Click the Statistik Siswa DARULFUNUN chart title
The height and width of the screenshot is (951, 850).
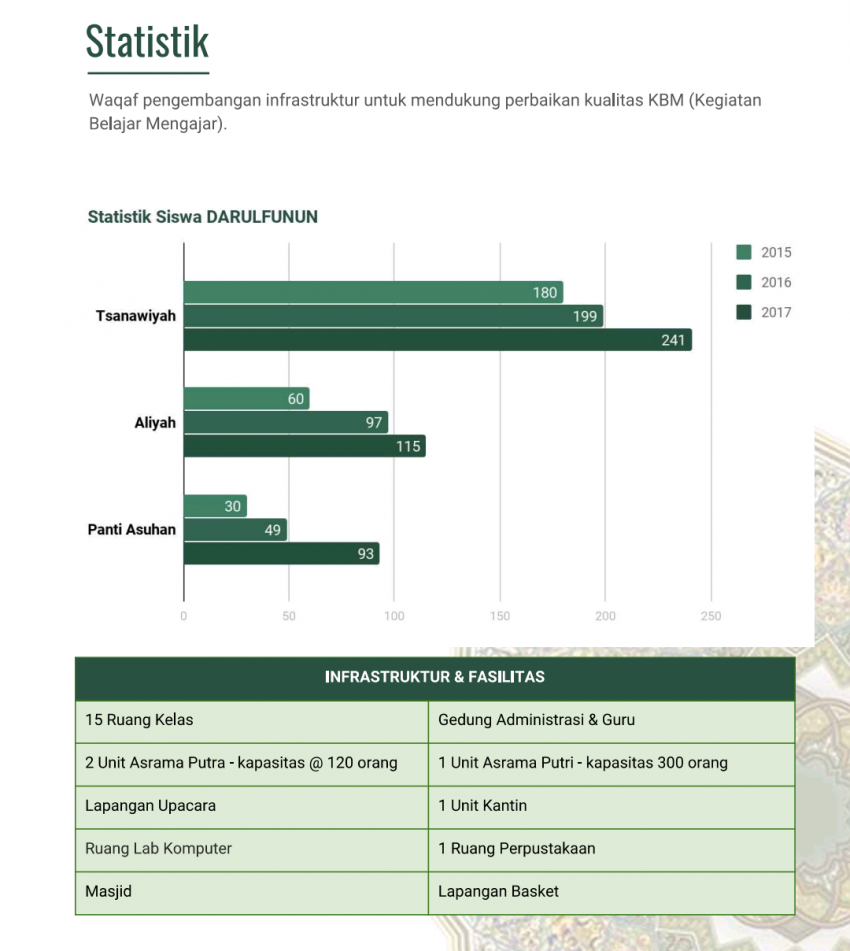pos(203,217)
